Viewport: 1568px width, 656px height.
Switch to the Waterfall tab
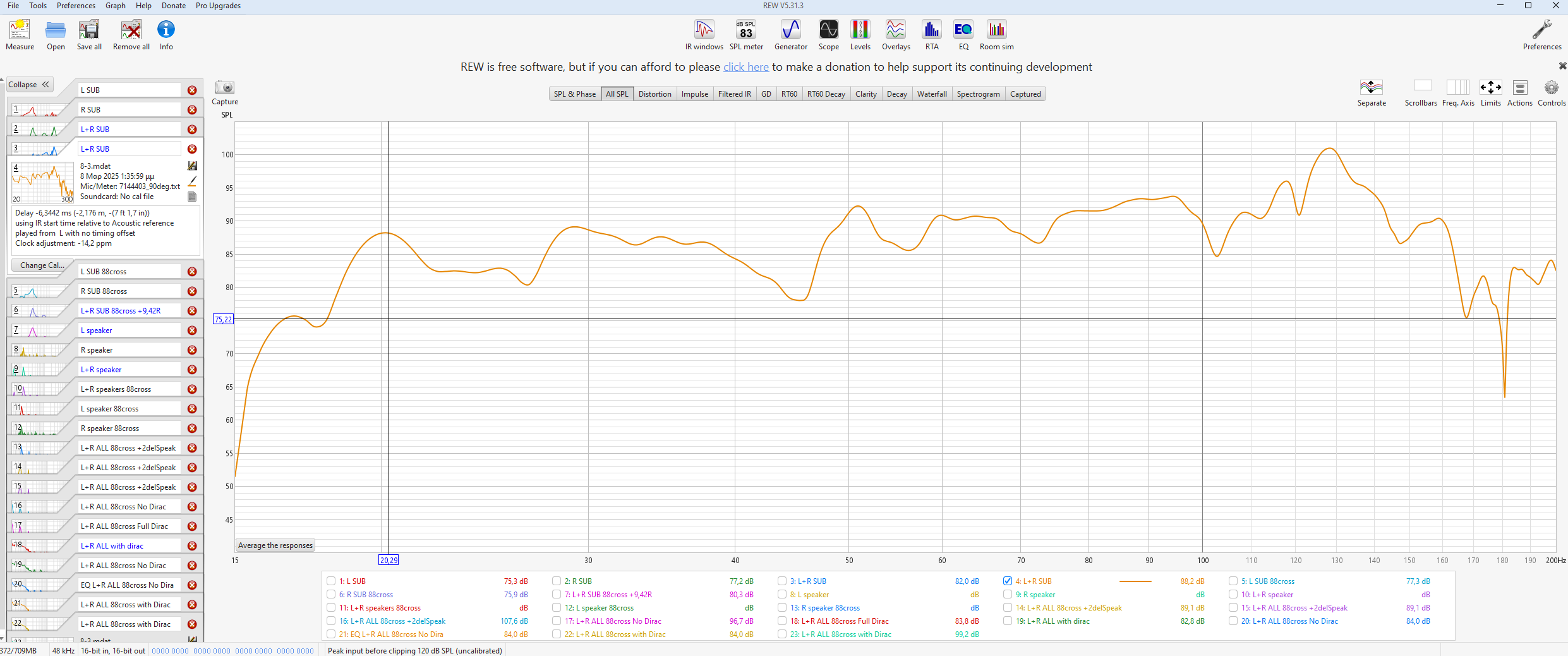(931, 94)
